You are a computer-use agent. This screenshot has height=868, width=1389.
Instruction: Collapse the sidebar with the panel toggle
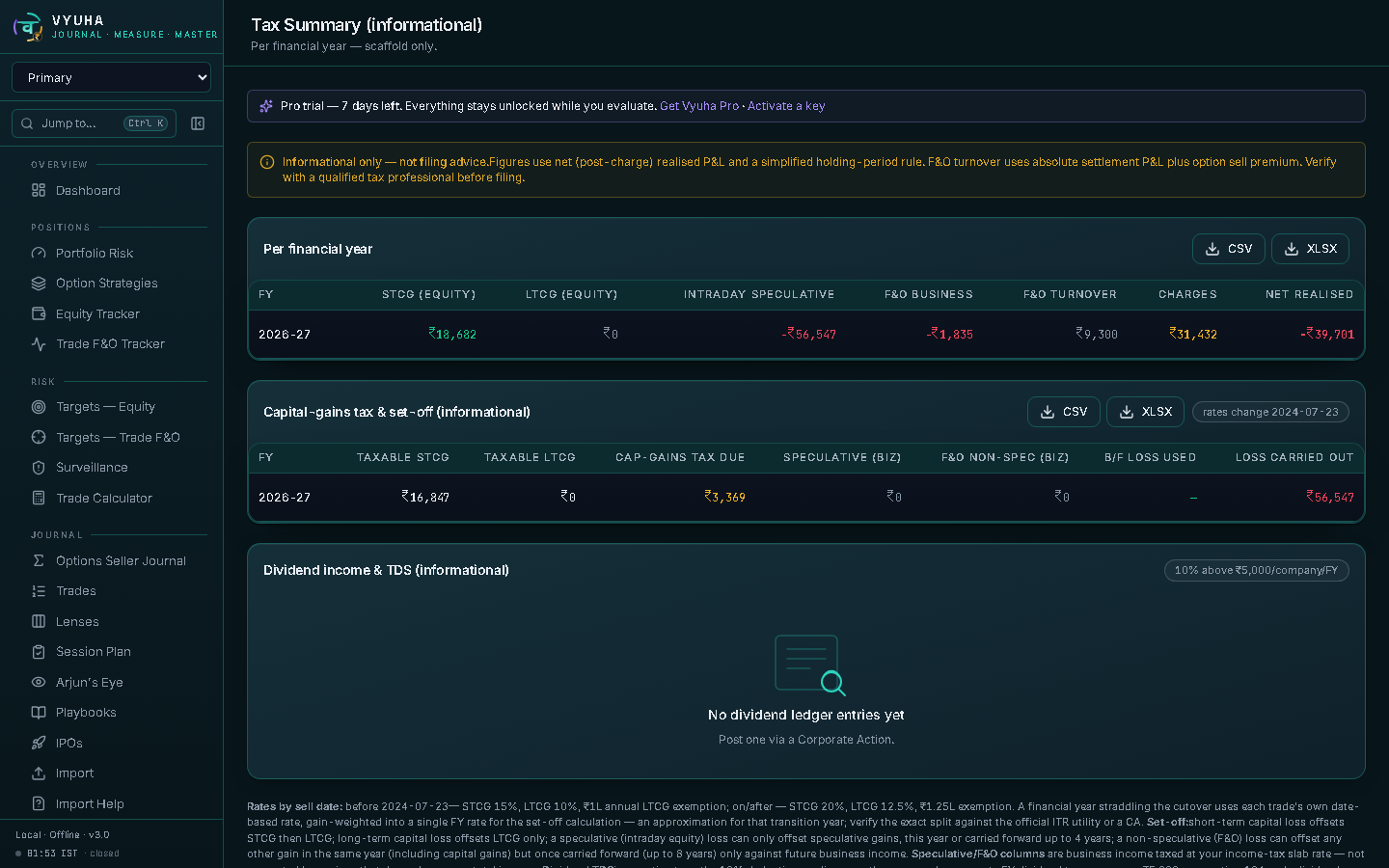[198, 123]
